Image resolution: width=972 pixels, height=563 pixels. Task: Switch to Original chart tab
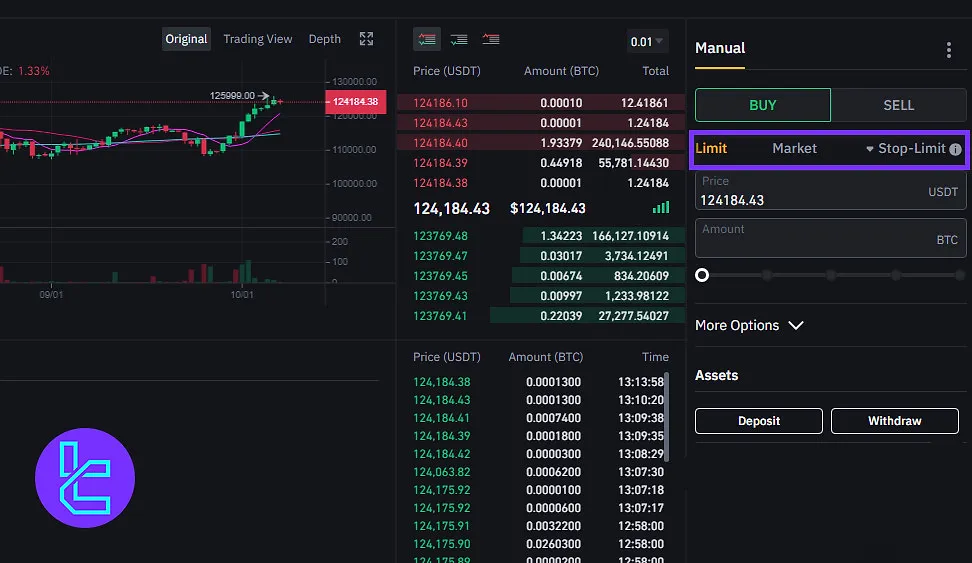pyautogui.click(x=186, y=39)
